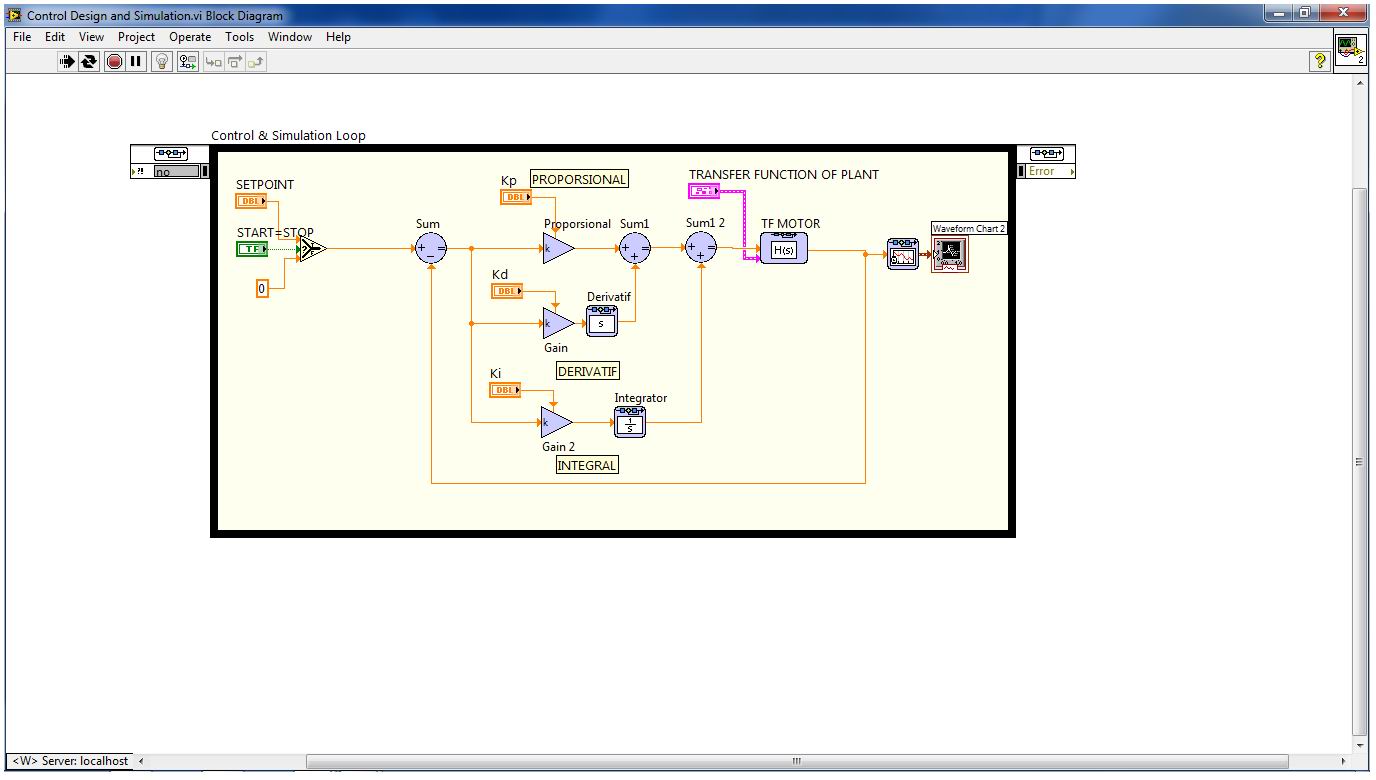Abort execution with the red stop button
The height and width of the screenshot is (780, 1376).
point(114,61)
